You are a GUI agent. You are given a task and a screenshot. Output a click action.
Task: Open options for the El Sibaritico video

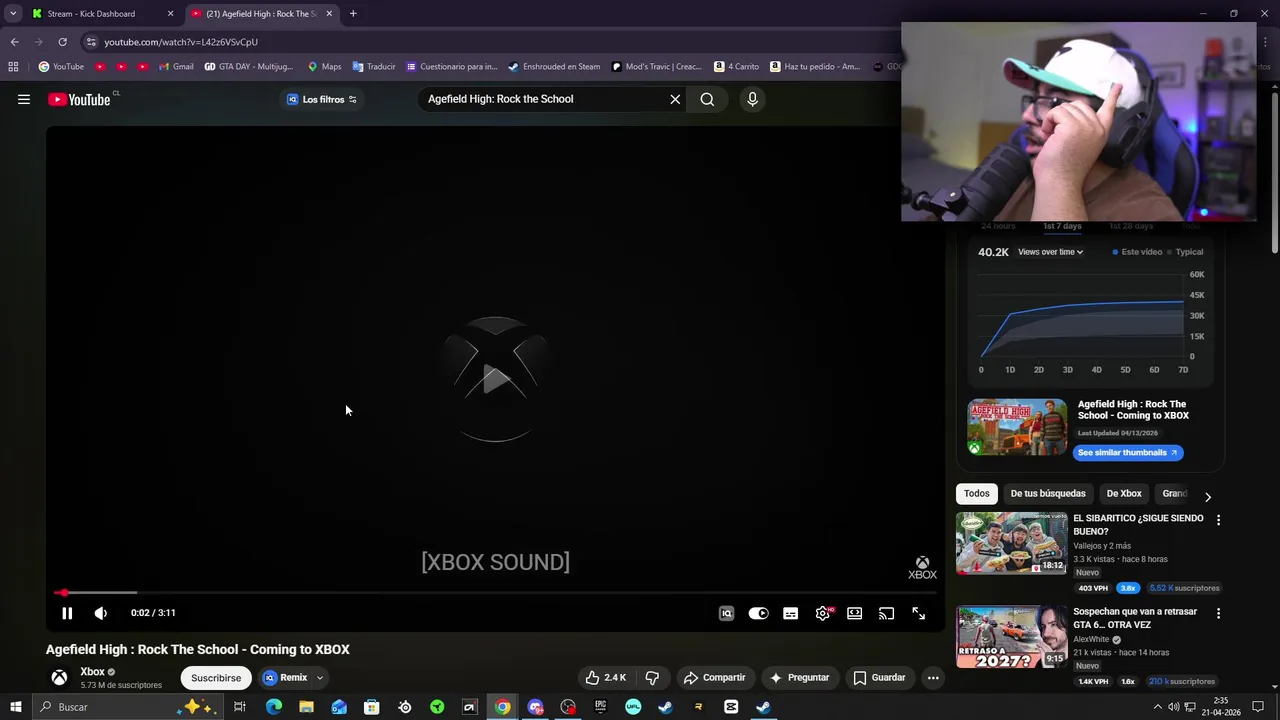coord(1218,520)
